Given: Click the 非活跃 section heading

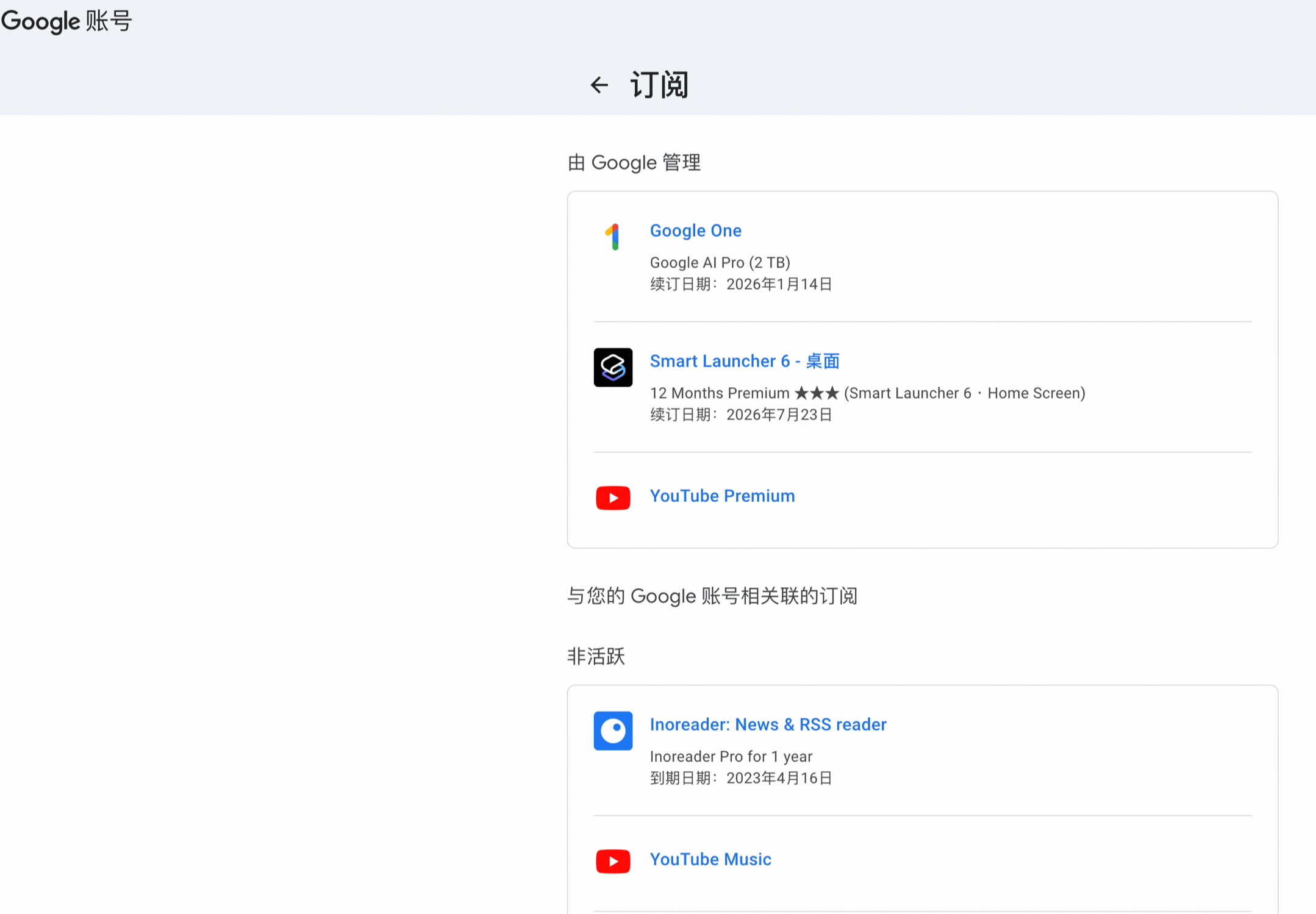Looking at the screenshot, I should pos(596,657).
